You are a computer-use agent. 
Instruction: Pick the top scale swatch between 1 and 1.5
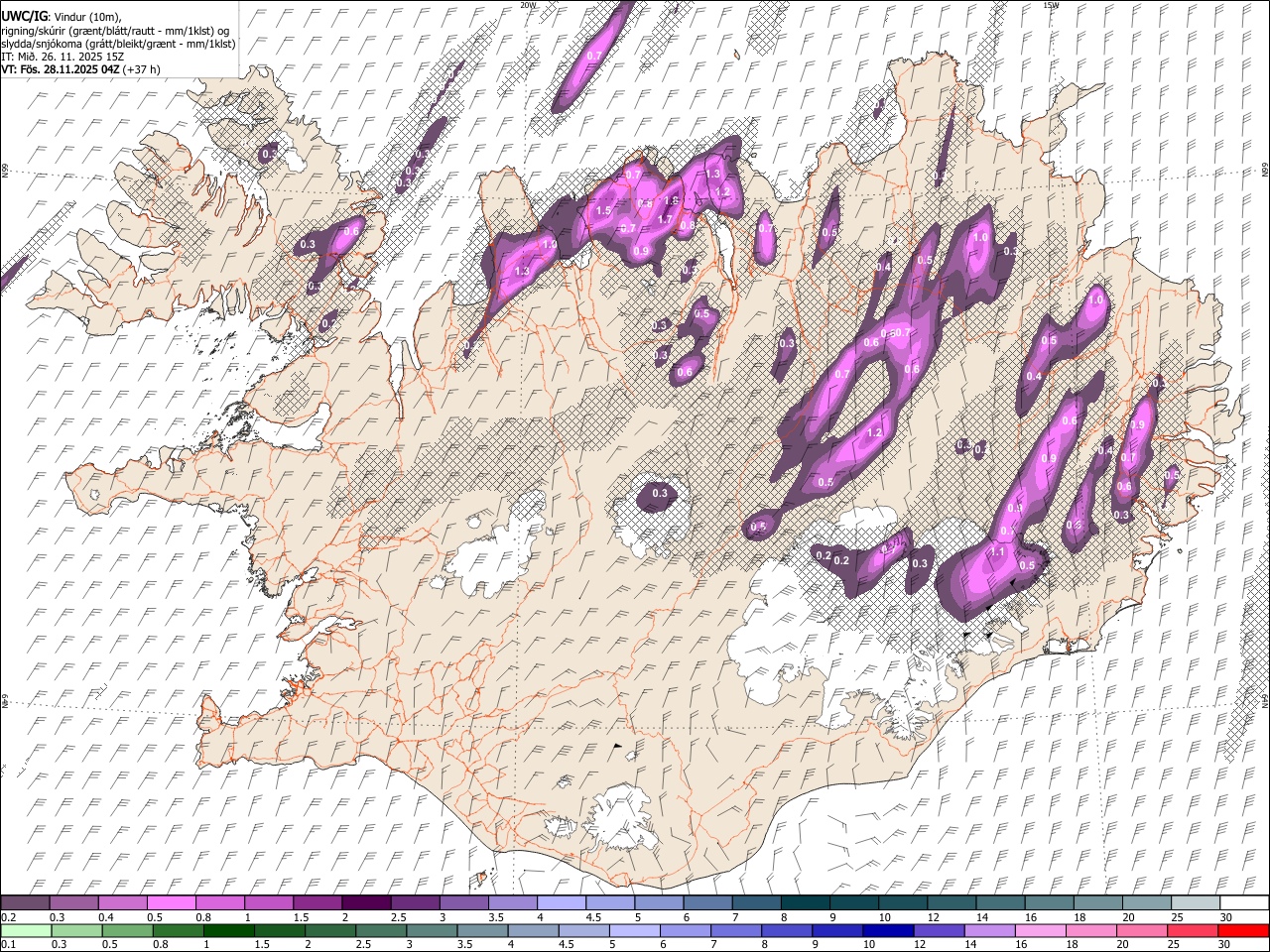pyautogui.click(x=269, y=902)
